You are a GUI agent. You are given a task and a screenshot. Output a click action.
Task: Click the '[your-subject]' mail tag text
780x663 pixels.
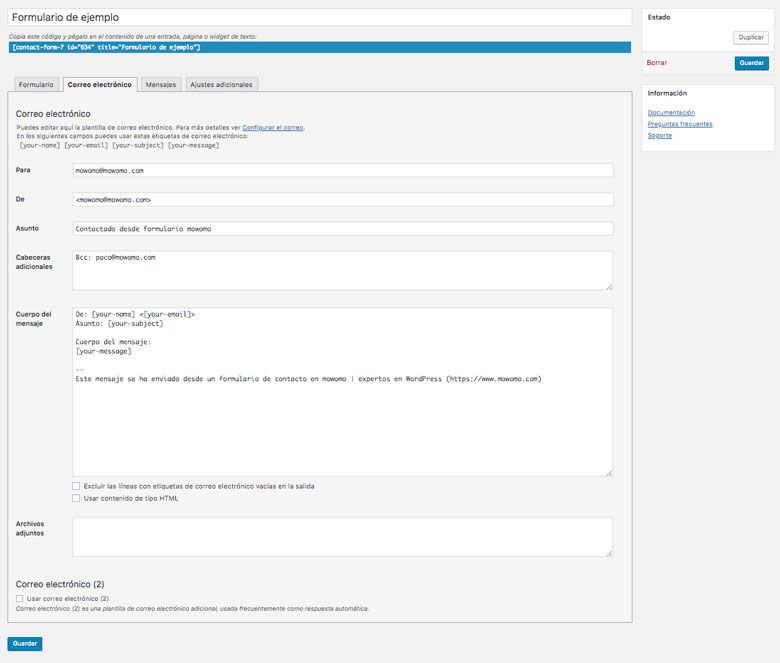coord(138,146)
